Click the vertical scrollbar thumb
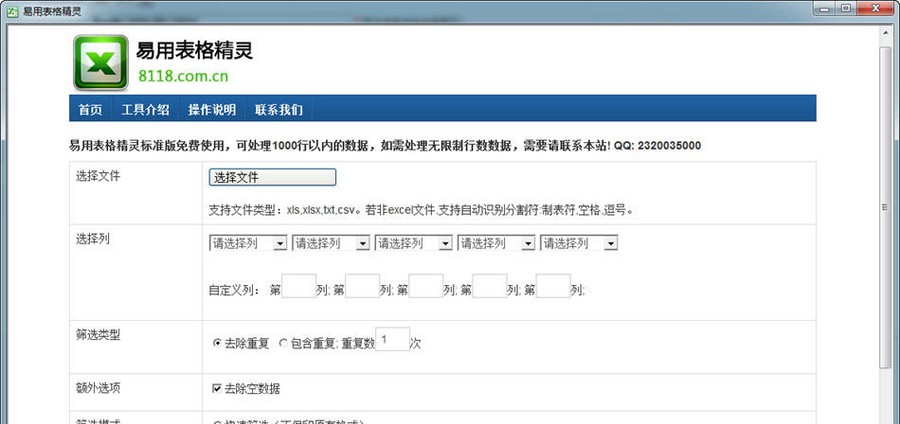 [x=885, y=208]
